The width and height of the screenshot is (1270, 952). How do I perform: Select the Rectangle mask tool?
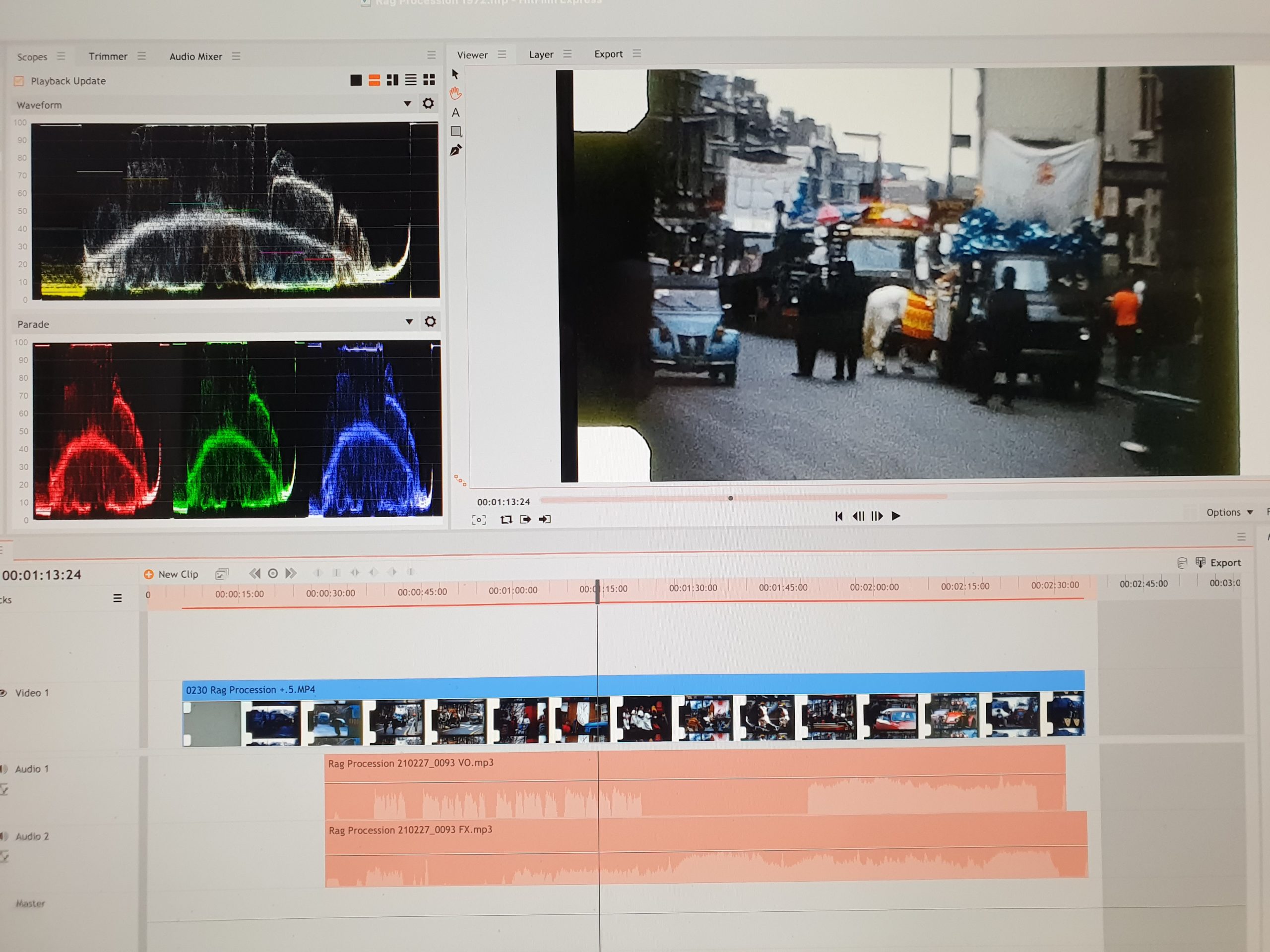(x=456, y=131)
